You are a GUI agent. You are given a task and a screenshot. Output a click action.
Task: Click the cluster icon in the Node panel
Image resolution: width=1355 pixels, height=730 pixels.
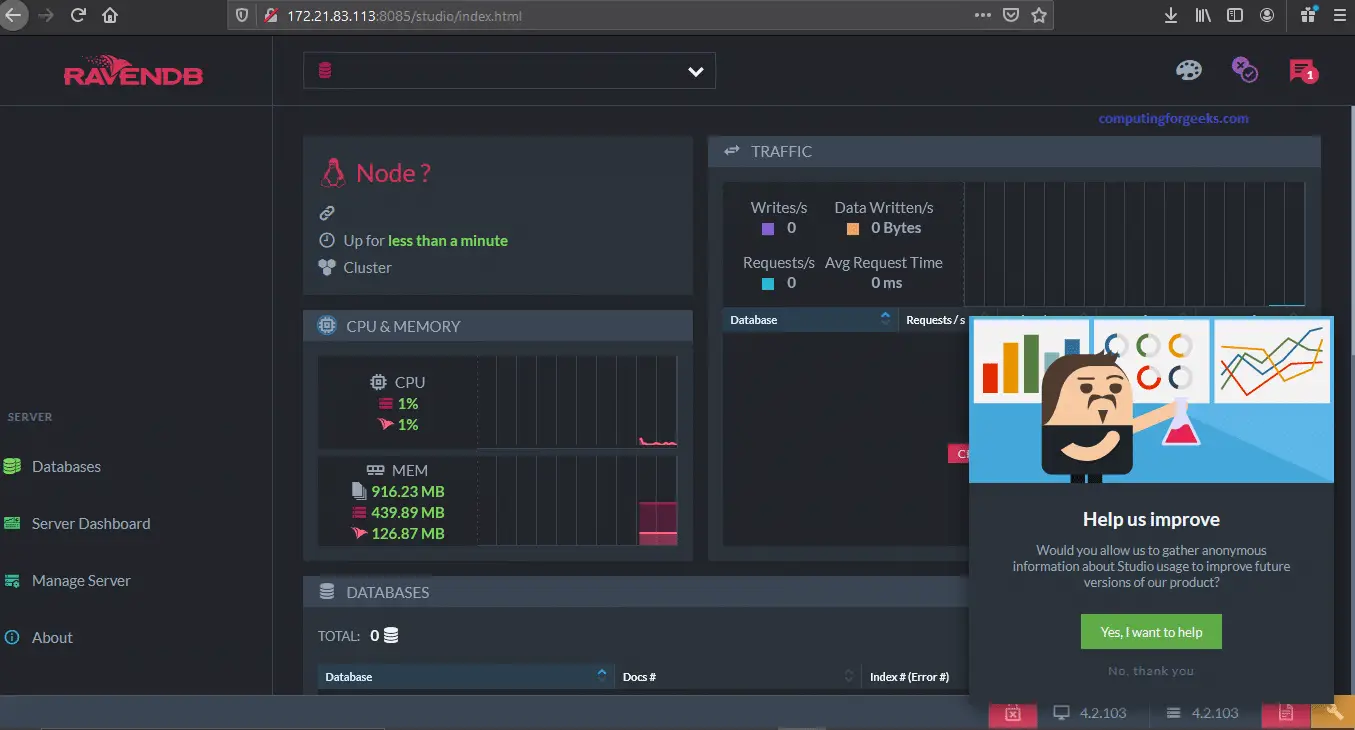click(328, 267)
